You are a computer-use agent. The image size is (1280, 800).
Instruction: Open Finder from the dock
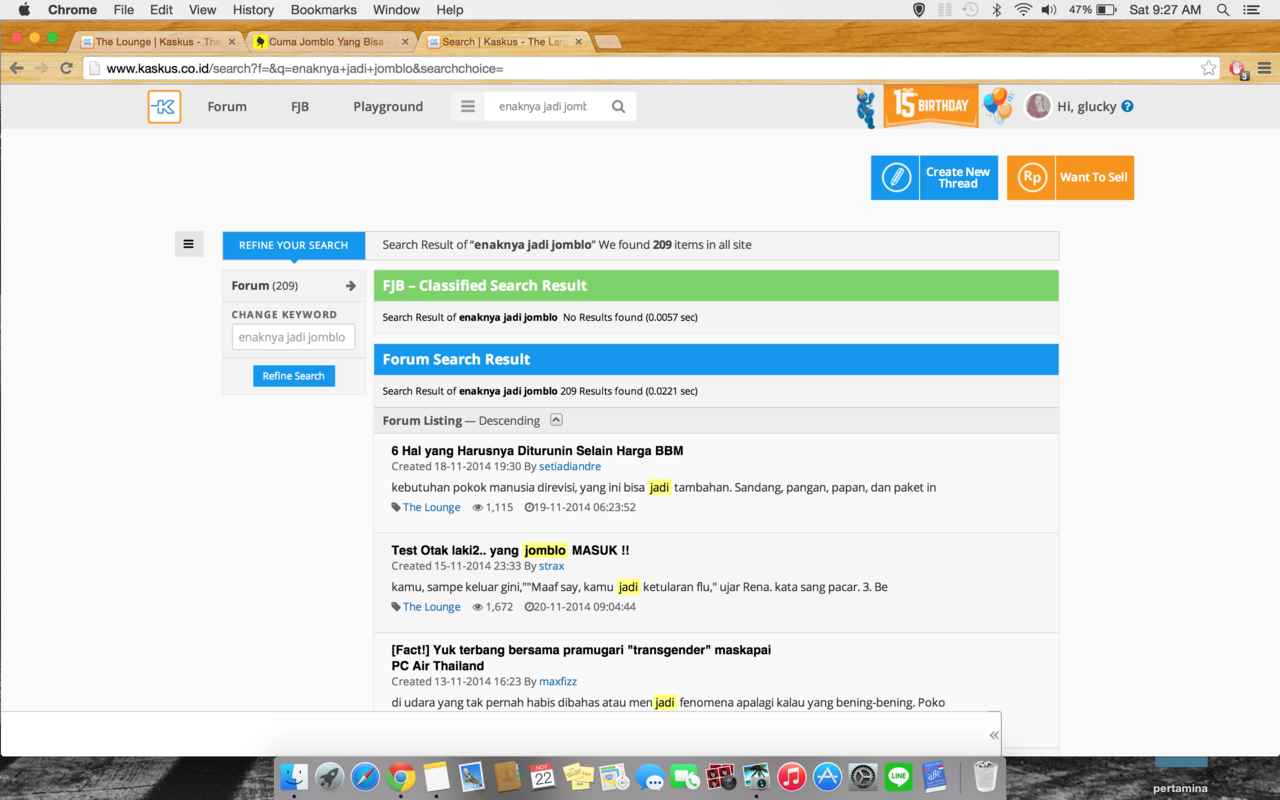point(294,776)
